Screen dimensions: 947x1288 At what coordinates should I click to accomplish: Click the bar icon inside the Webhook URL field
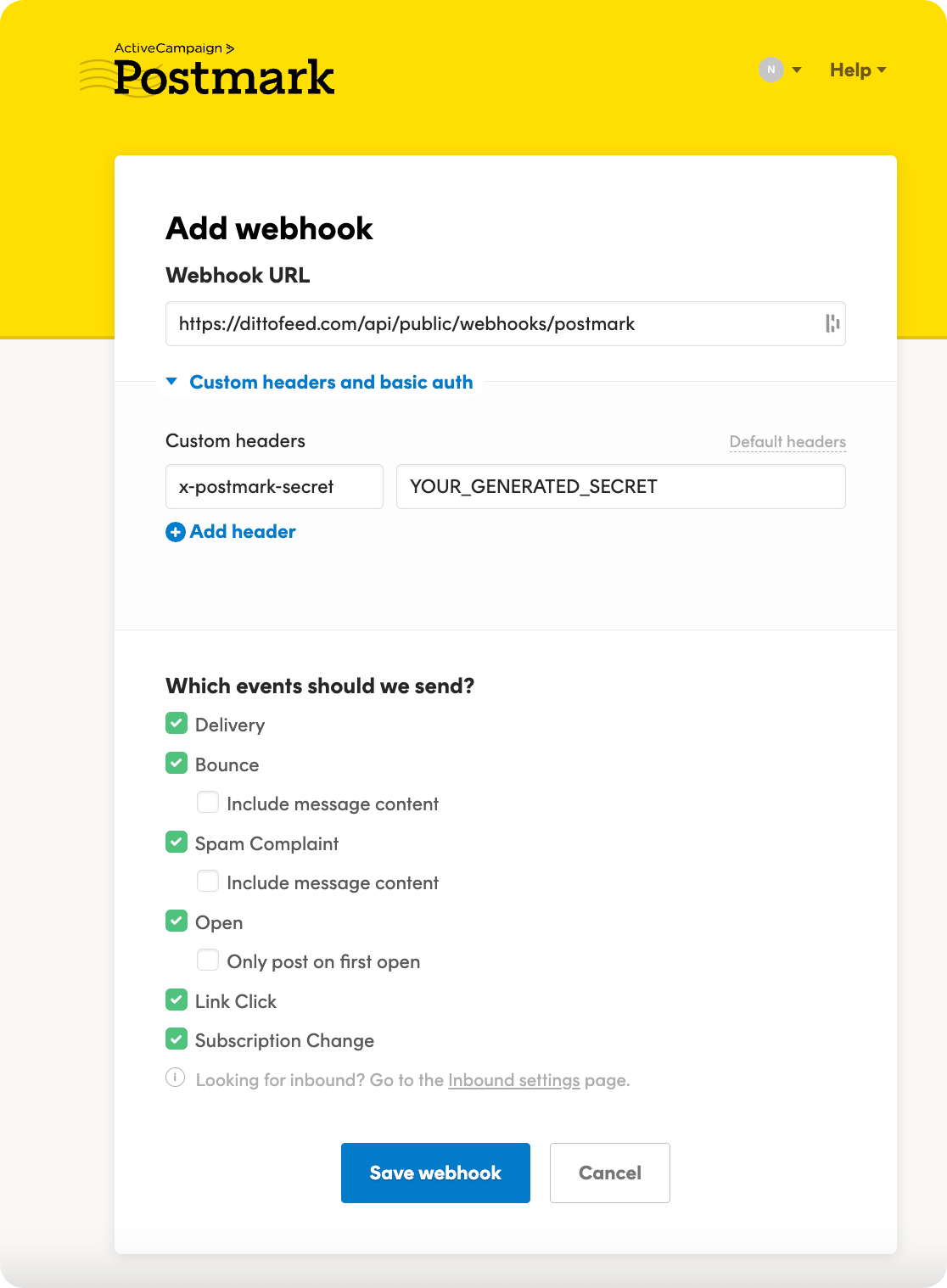(832, 323)
